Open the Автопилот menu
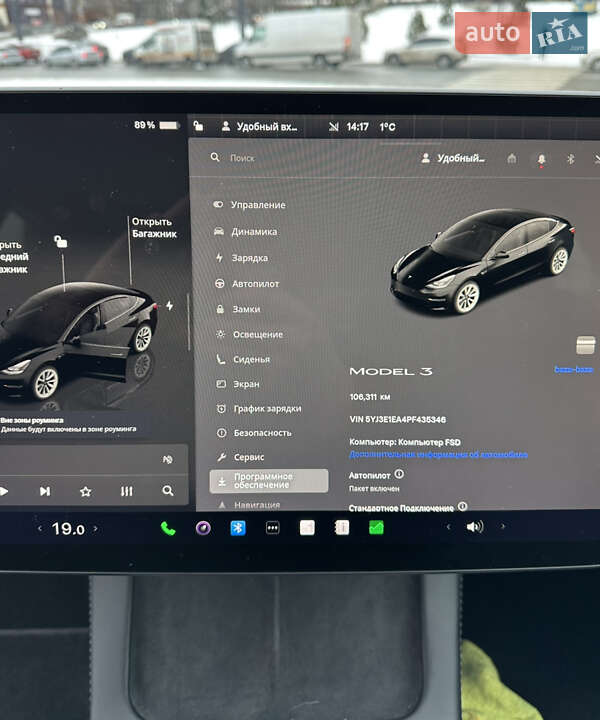The height and width of the screenshot is (720, 600). [x=247, y=284]
